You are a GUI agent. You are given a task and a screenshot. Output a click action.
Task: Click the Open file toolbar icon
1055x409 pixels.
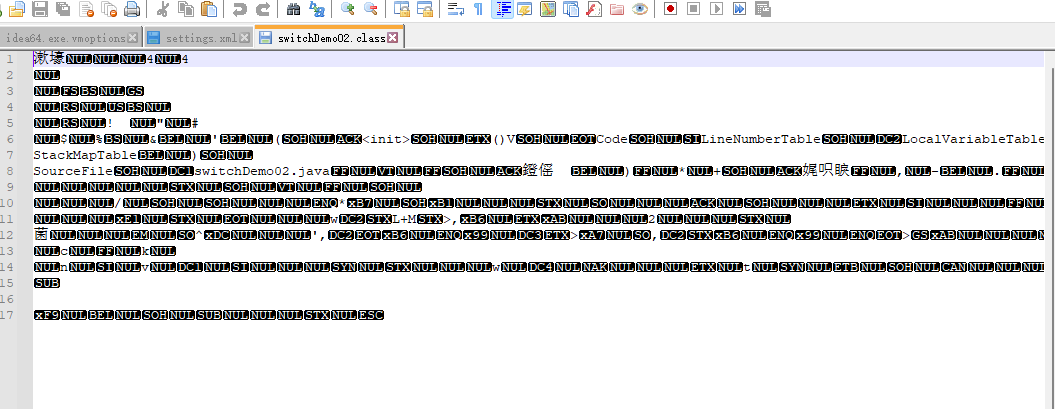coord(17,9)
